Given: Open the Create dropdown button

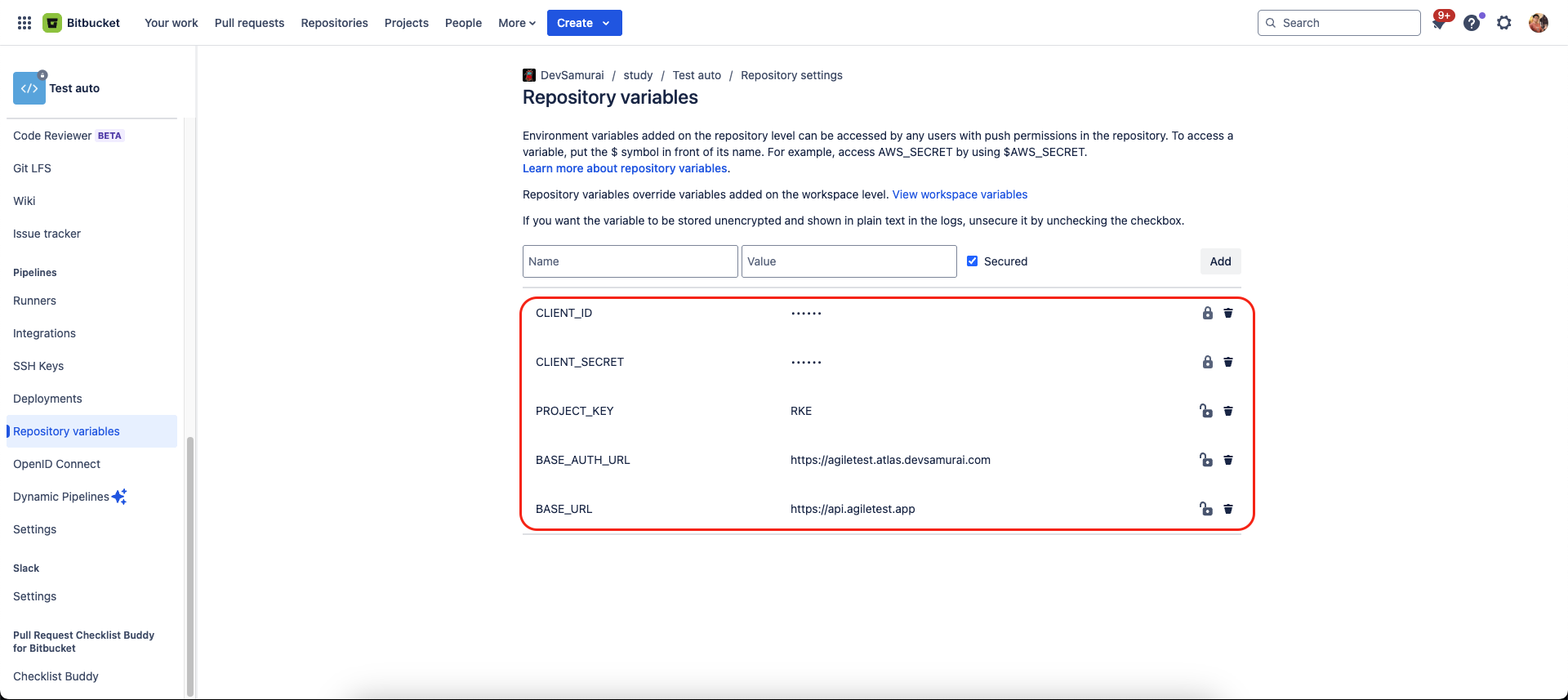Looking at the screenshot, I should [584, 23].
